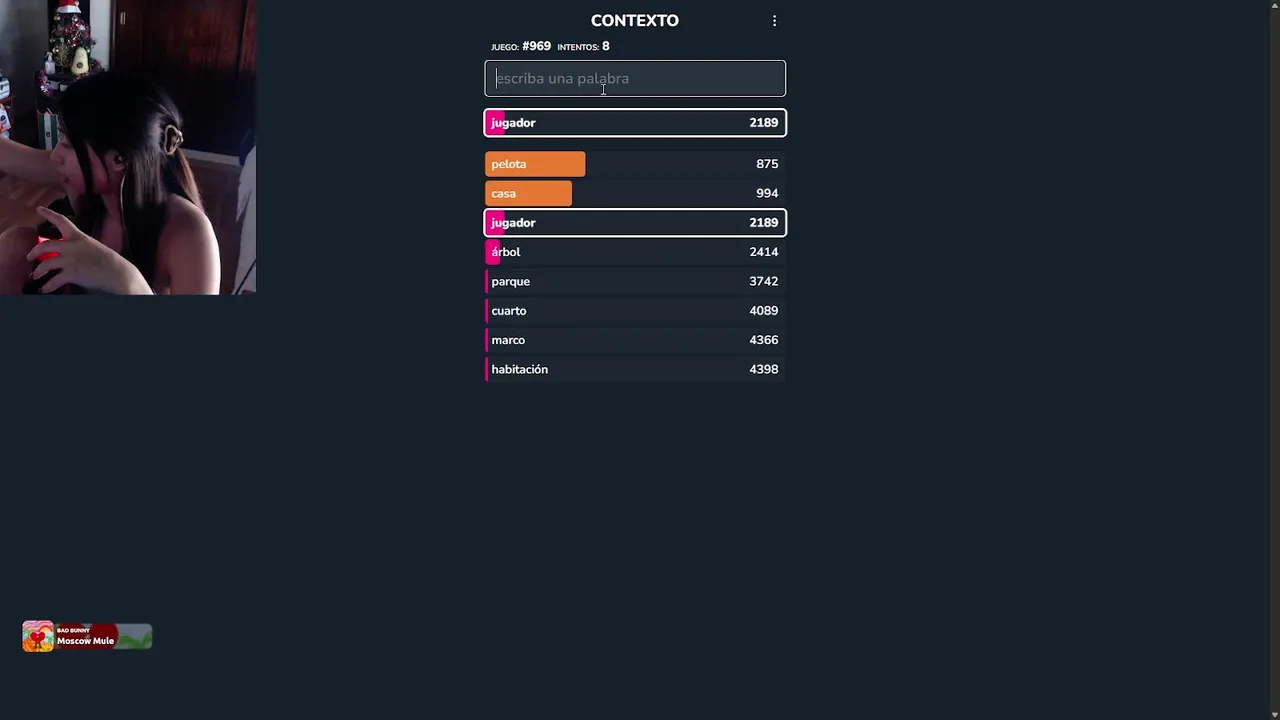Click the 4398 score beside habitación
The width and height of the screenshot is (1280, 720).
pyautogui.click(x=764, y=370)
